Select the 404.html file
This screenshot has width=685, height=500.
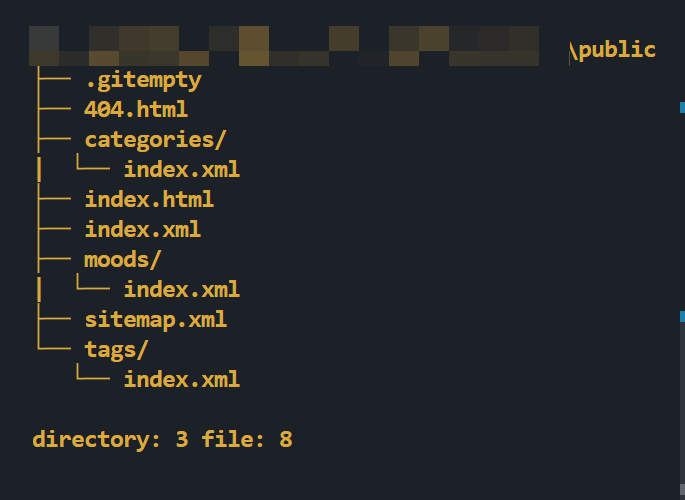[x=135, y=109]
